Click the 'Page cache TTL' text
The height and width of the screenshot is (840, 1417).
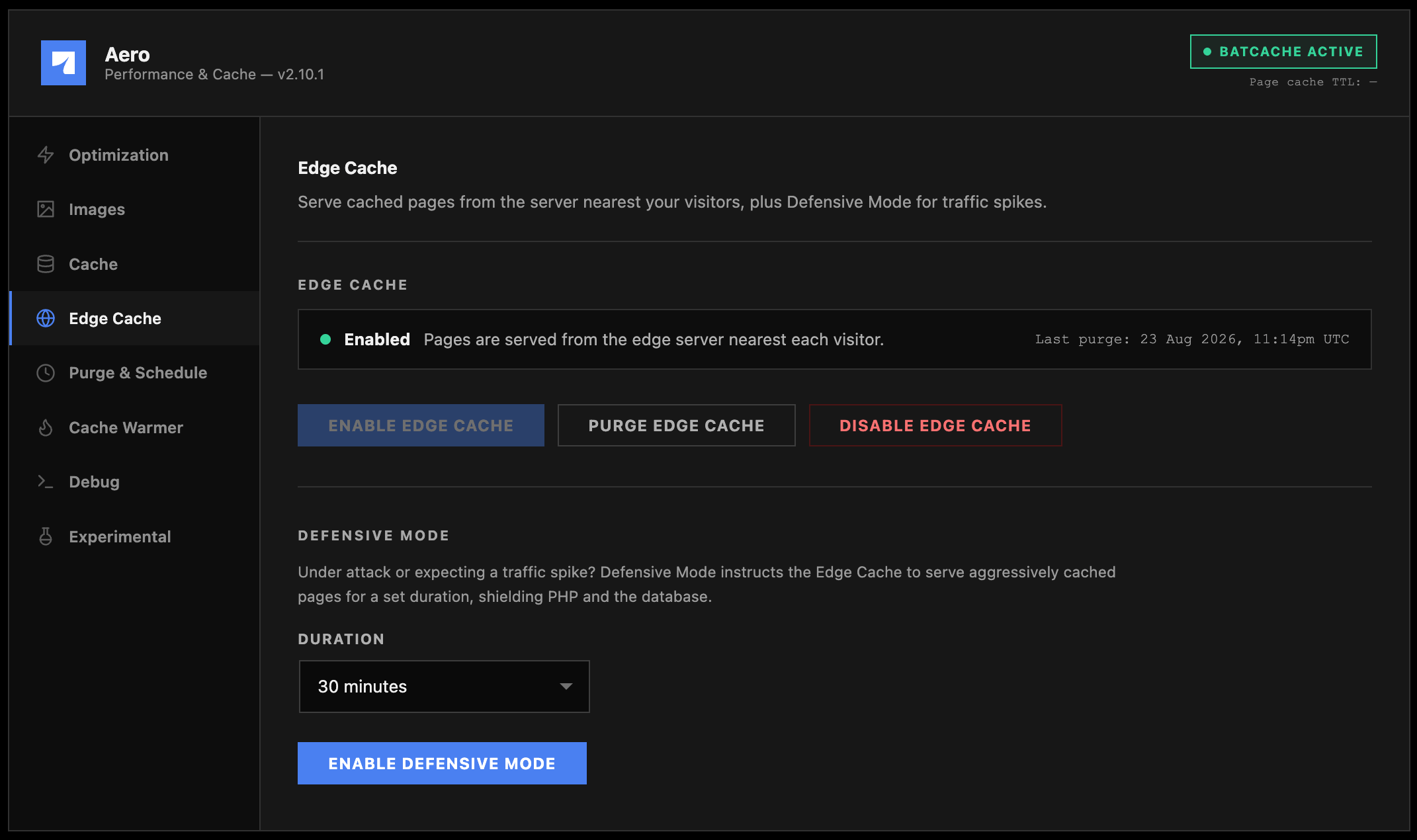(x=1312, y=82)
